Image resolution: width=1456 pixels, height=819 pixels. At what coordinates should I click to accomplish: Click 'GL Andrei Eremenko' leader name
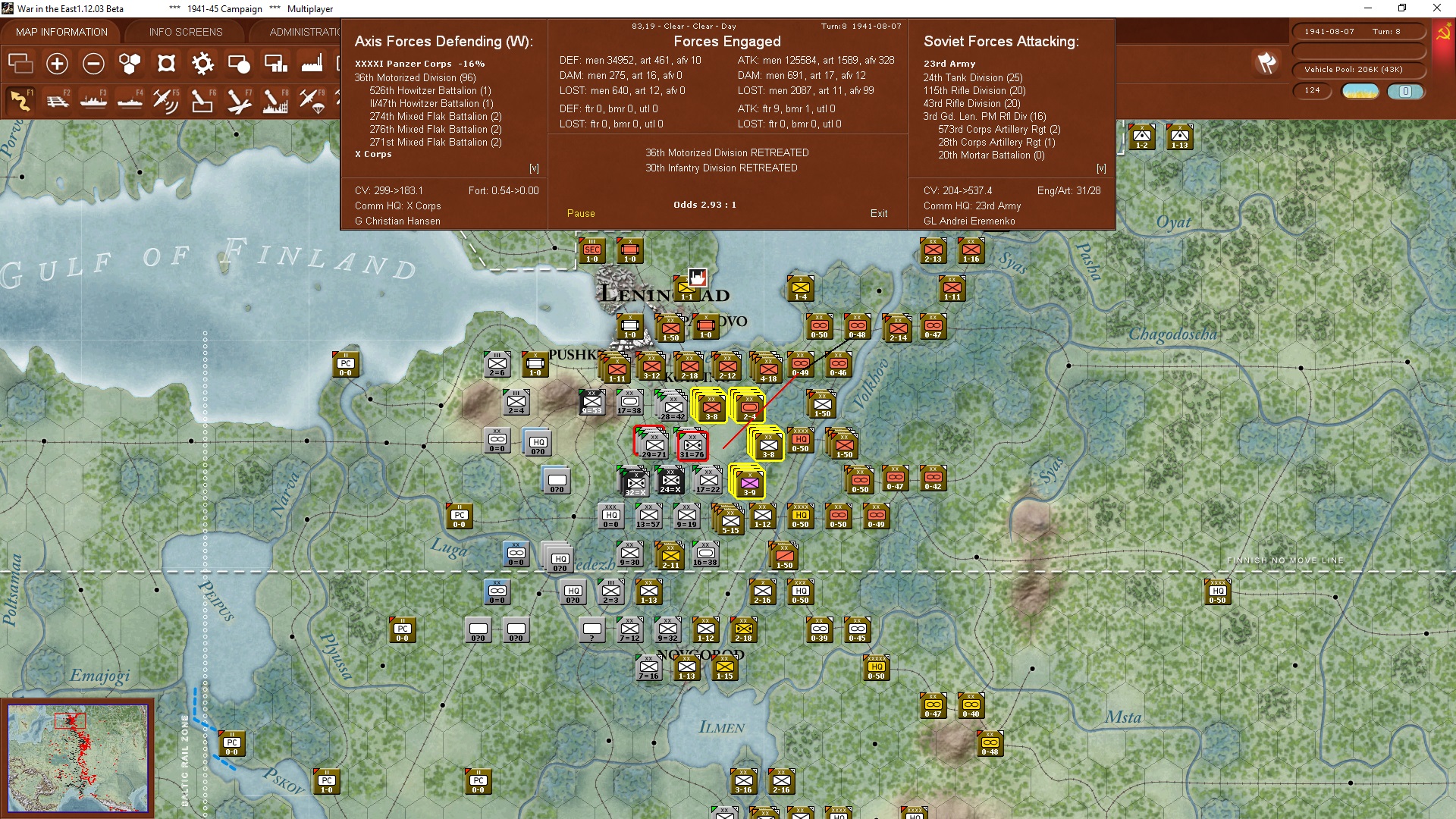[969, 221]
